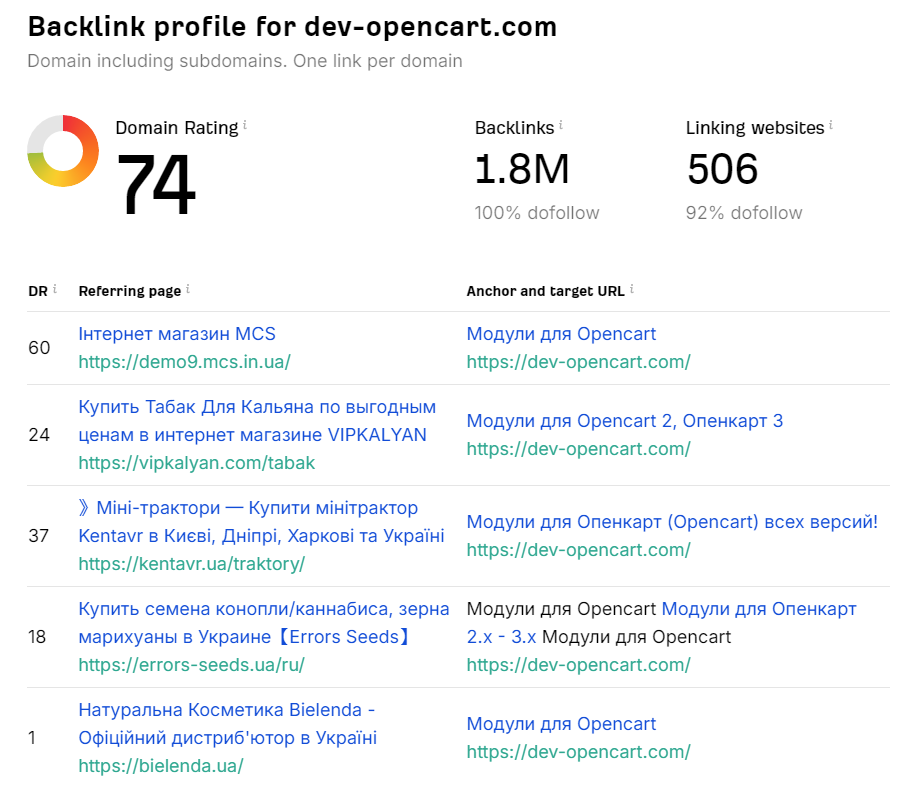Click the Domain including subdomains subtitle
The height and width of the screenshot is (785, 915).
pos(245,61)
